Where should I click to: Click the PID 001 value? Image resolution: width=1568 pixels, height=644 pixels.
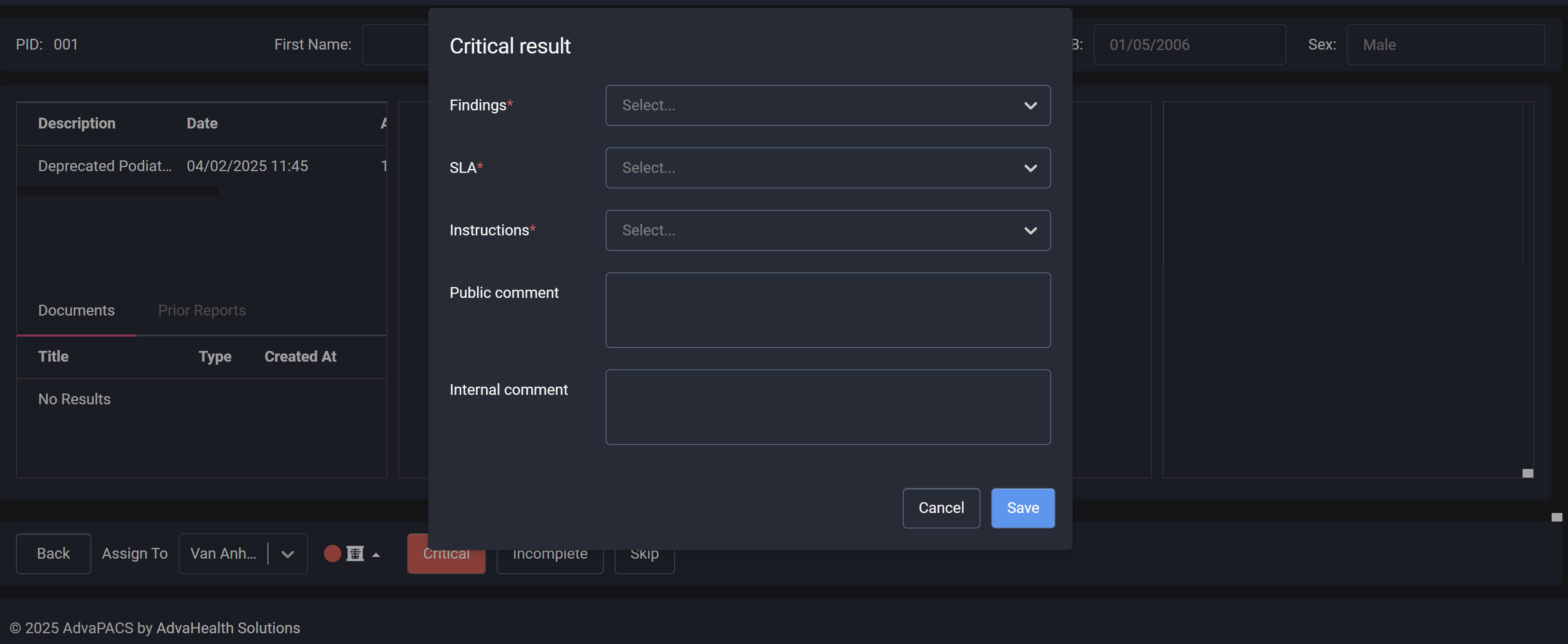click(x=66, y=44)
